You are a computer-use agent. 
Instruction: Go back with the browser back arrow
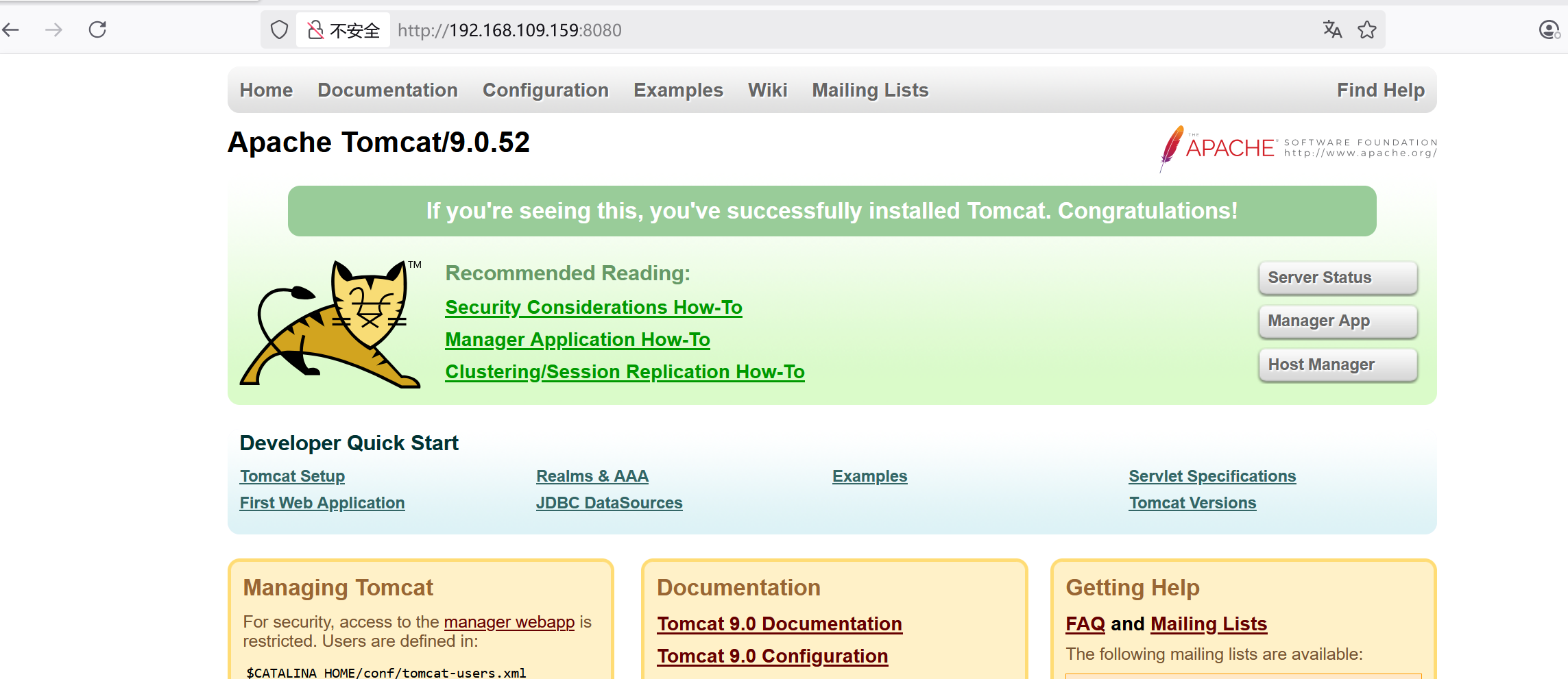tap(10, 29)
